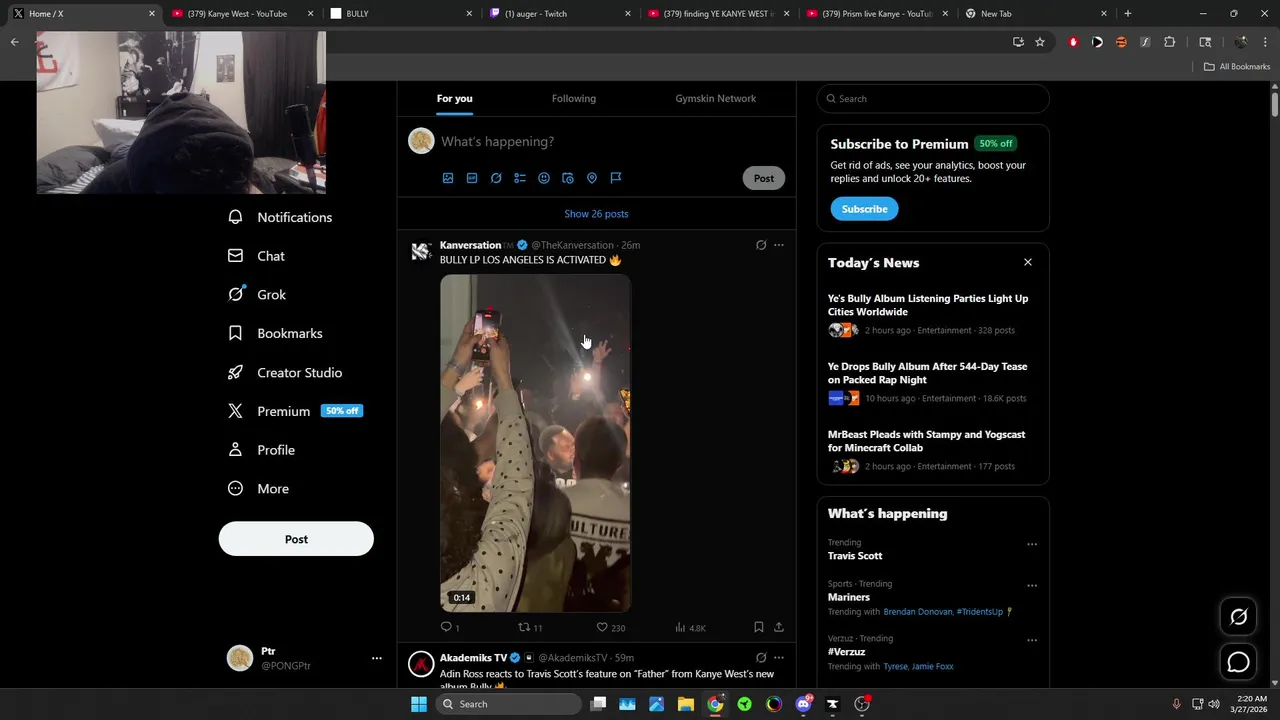Play Kanversation video thumbnail

tap(536, 443)
